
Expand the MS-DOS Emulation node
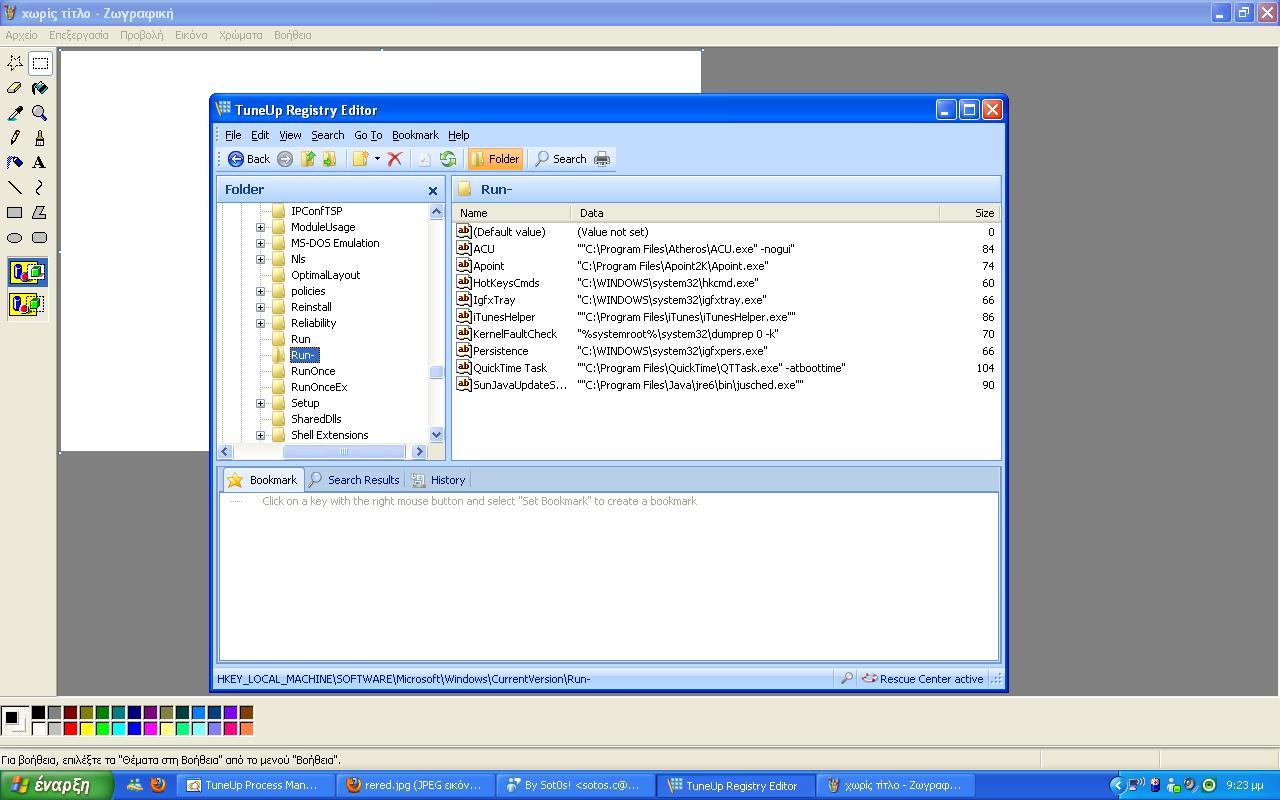pyautogui.click(x=260, y=243)
